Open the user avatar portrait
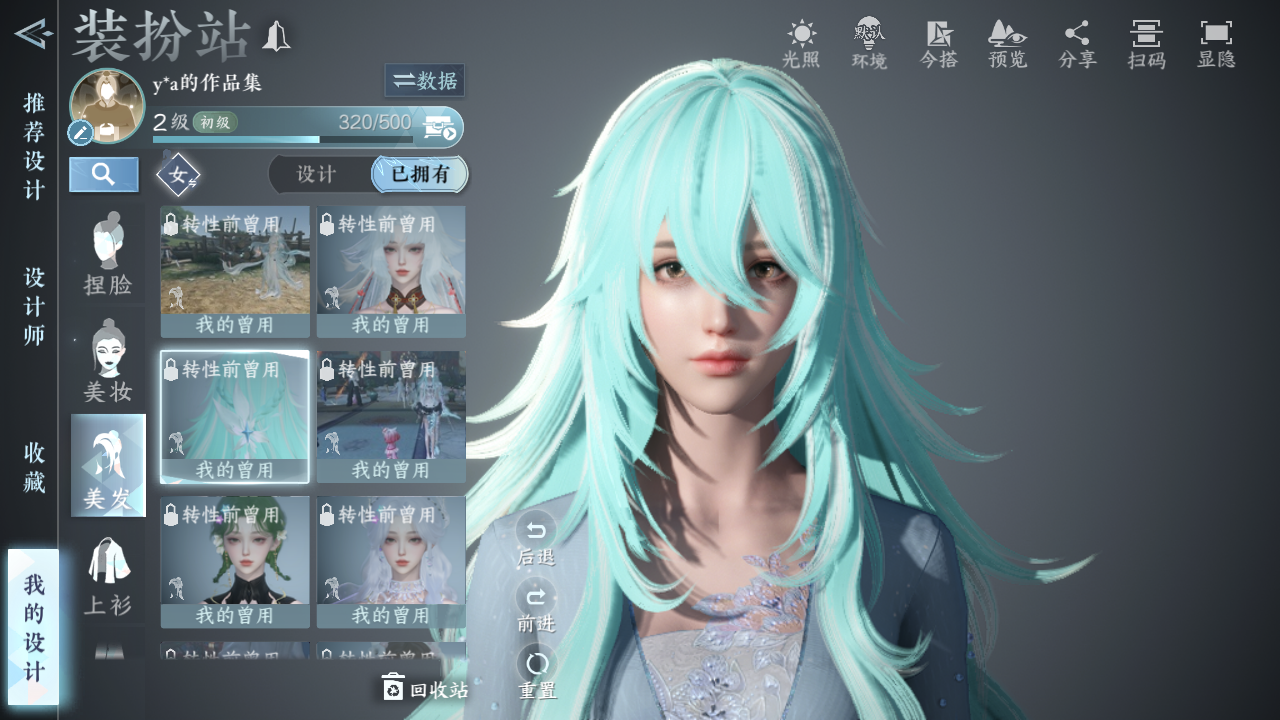The image size is (1280, 720). point(108,104)
